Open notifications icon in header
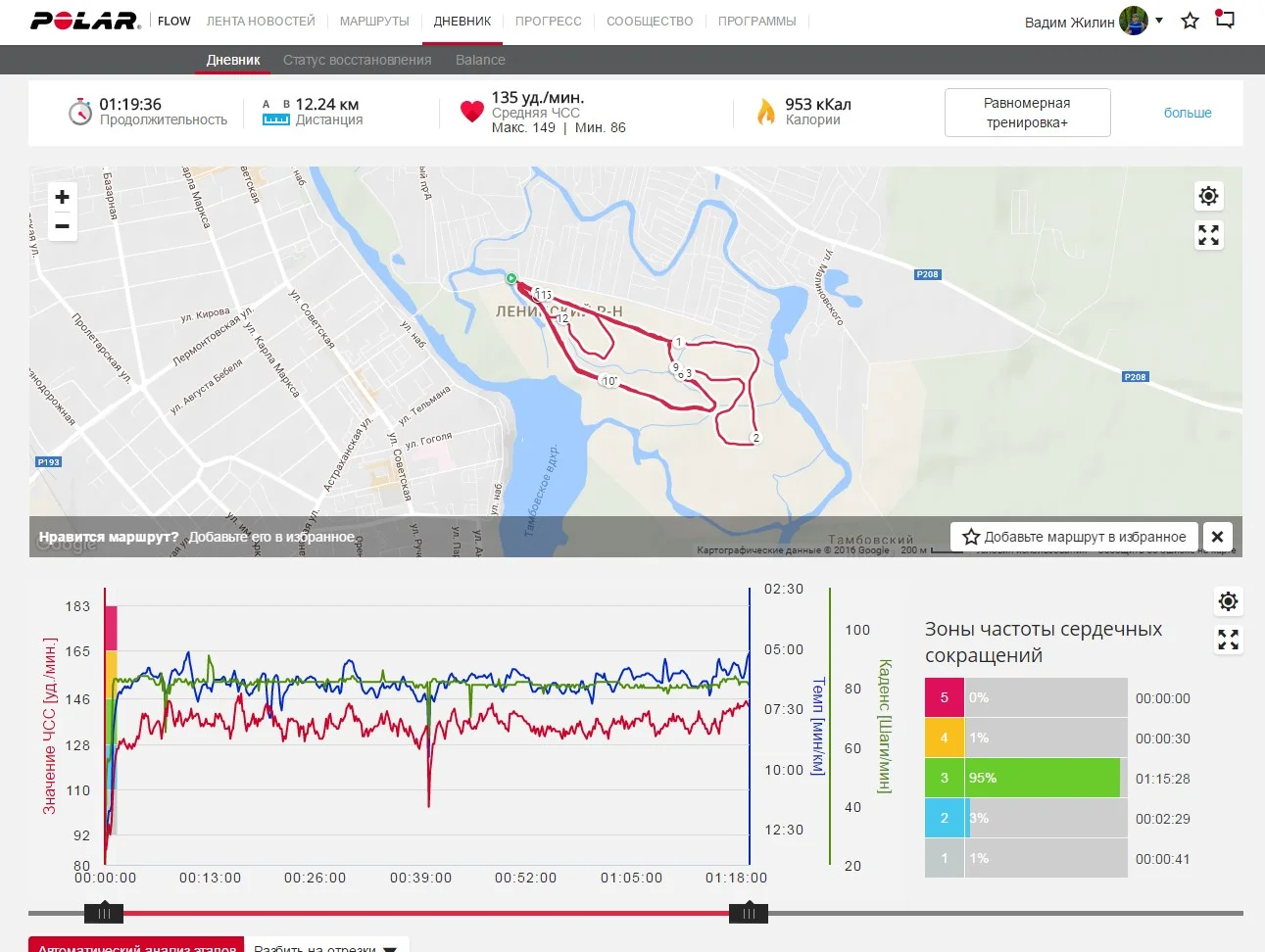1265x952 pixels. [1225, 19]
